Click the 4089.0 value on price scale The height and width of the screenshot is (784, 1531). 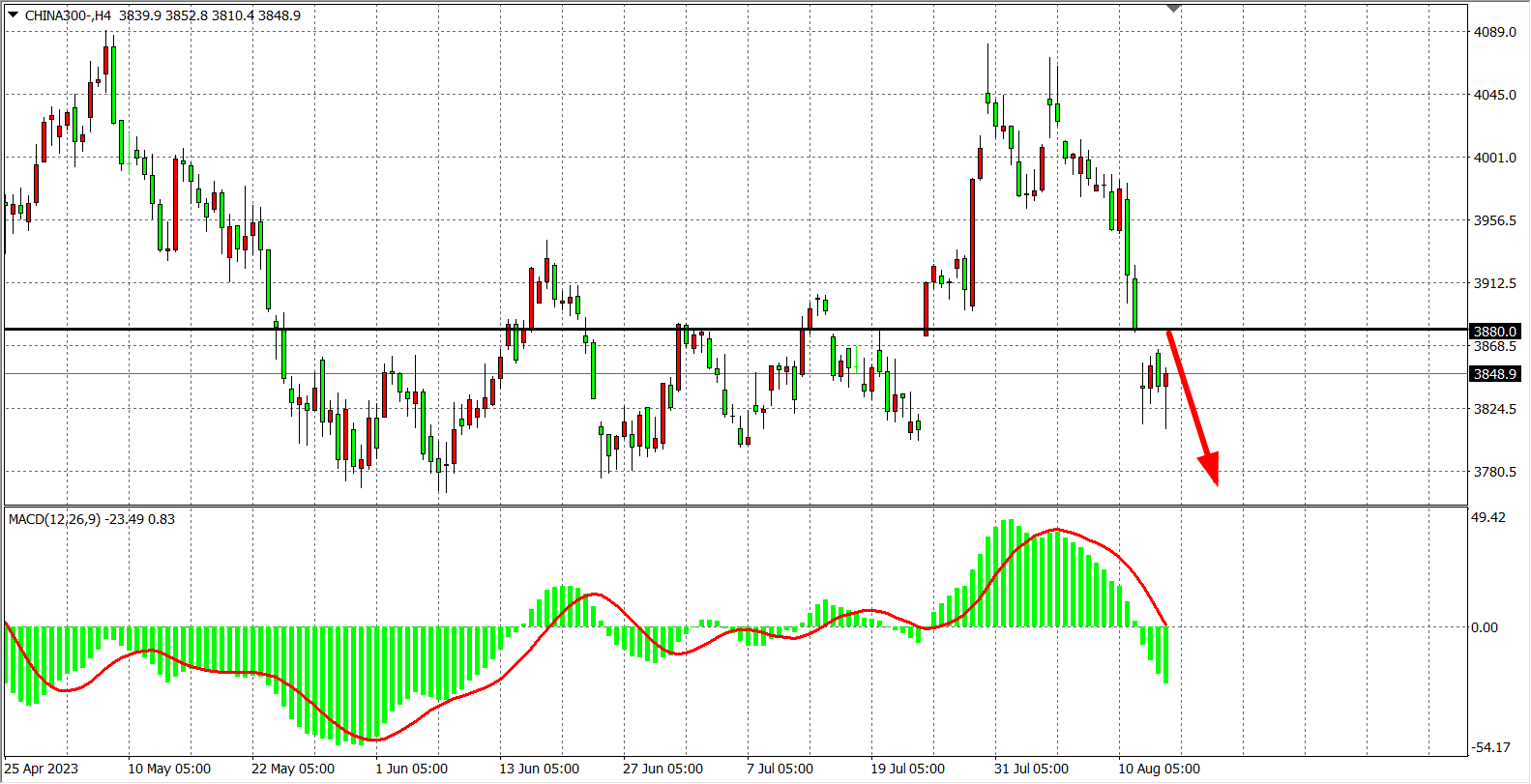(x=1494, y=32)
